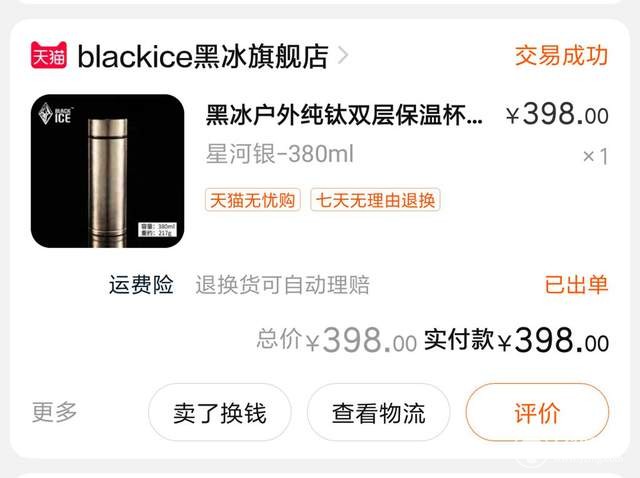Check the 已出单 insurance status

tap(576, 285)
